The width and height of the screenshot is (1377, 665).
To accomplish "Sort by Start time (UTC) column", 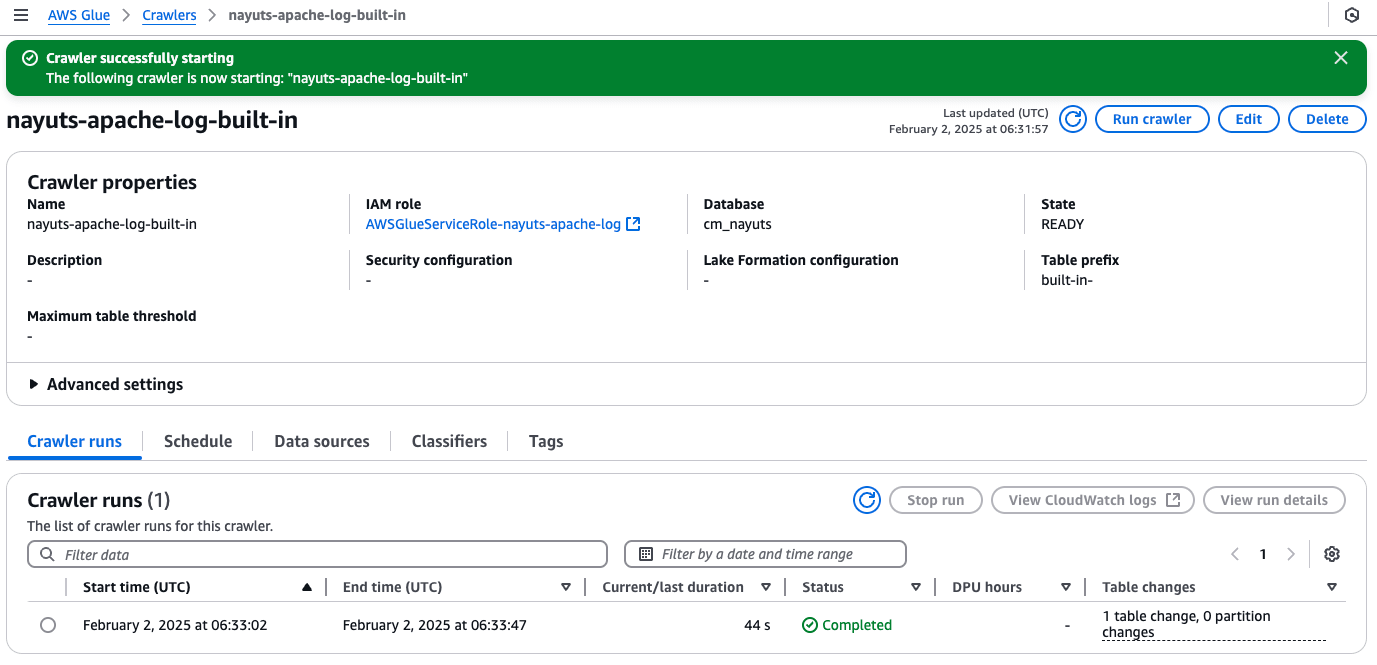I will (307, 587).
